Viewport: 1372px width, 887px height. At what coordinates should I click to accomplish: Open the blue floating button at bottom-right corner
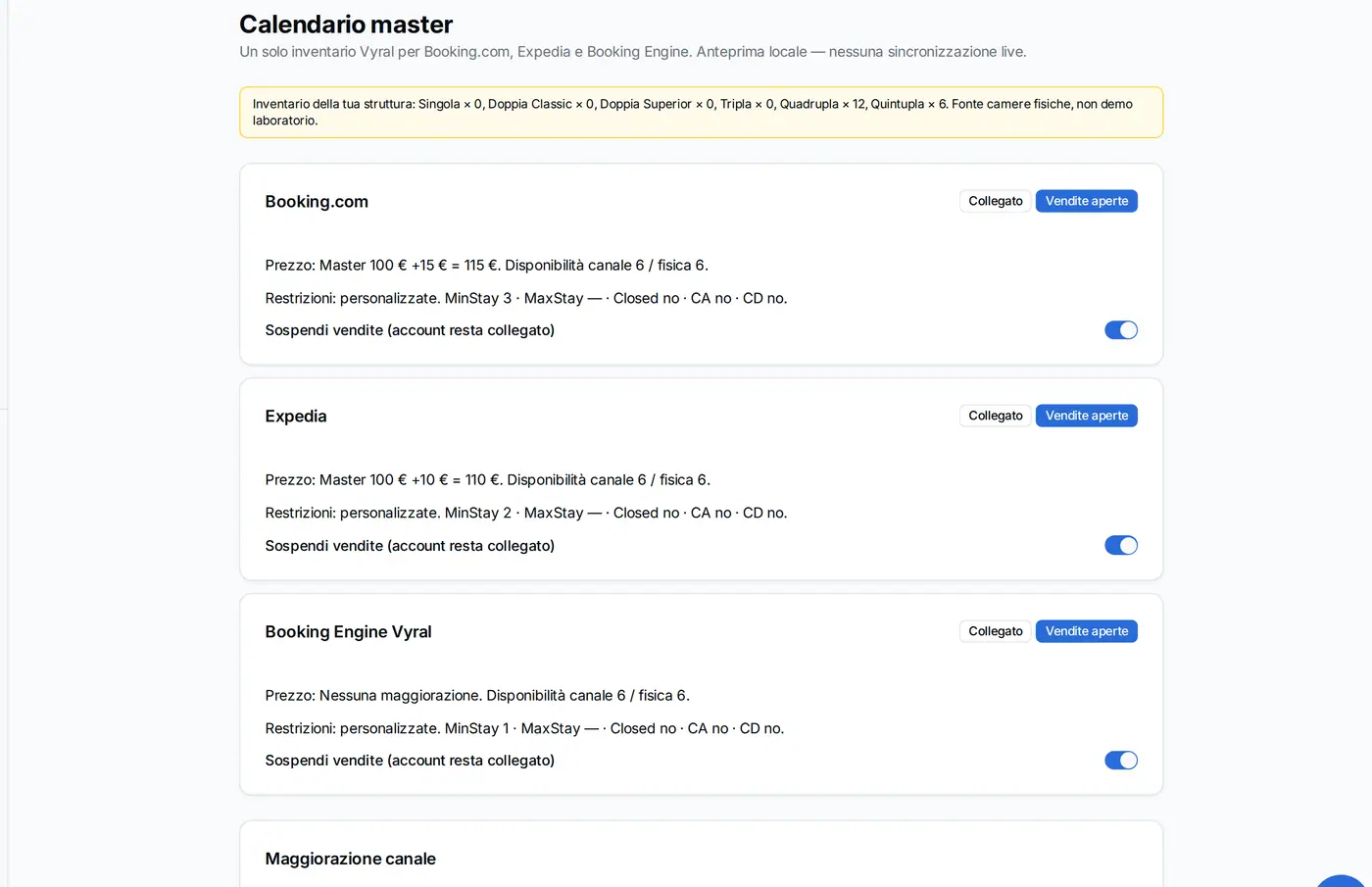(1341, 881)
